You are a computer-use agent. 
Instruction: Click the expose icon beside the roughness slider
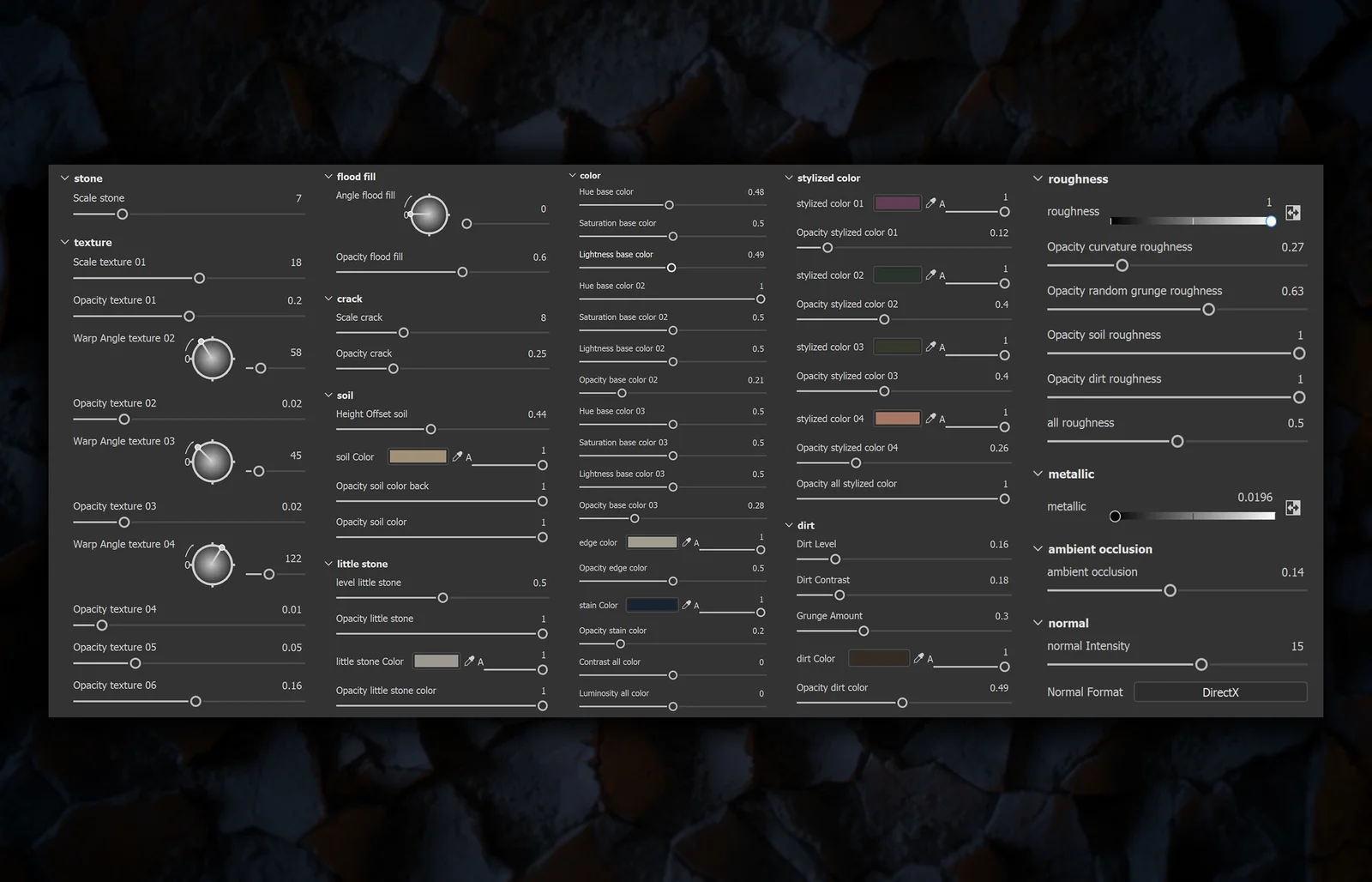1293,212
